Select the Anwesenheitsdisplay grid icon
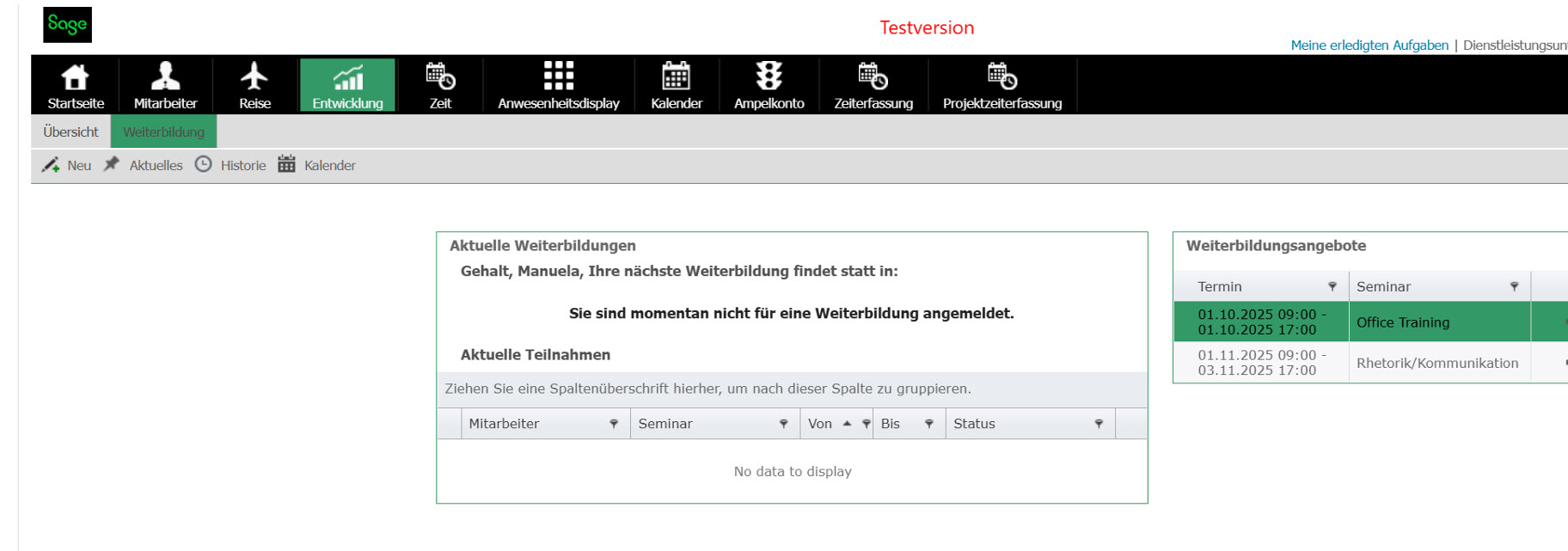 [x=558, y=77]
